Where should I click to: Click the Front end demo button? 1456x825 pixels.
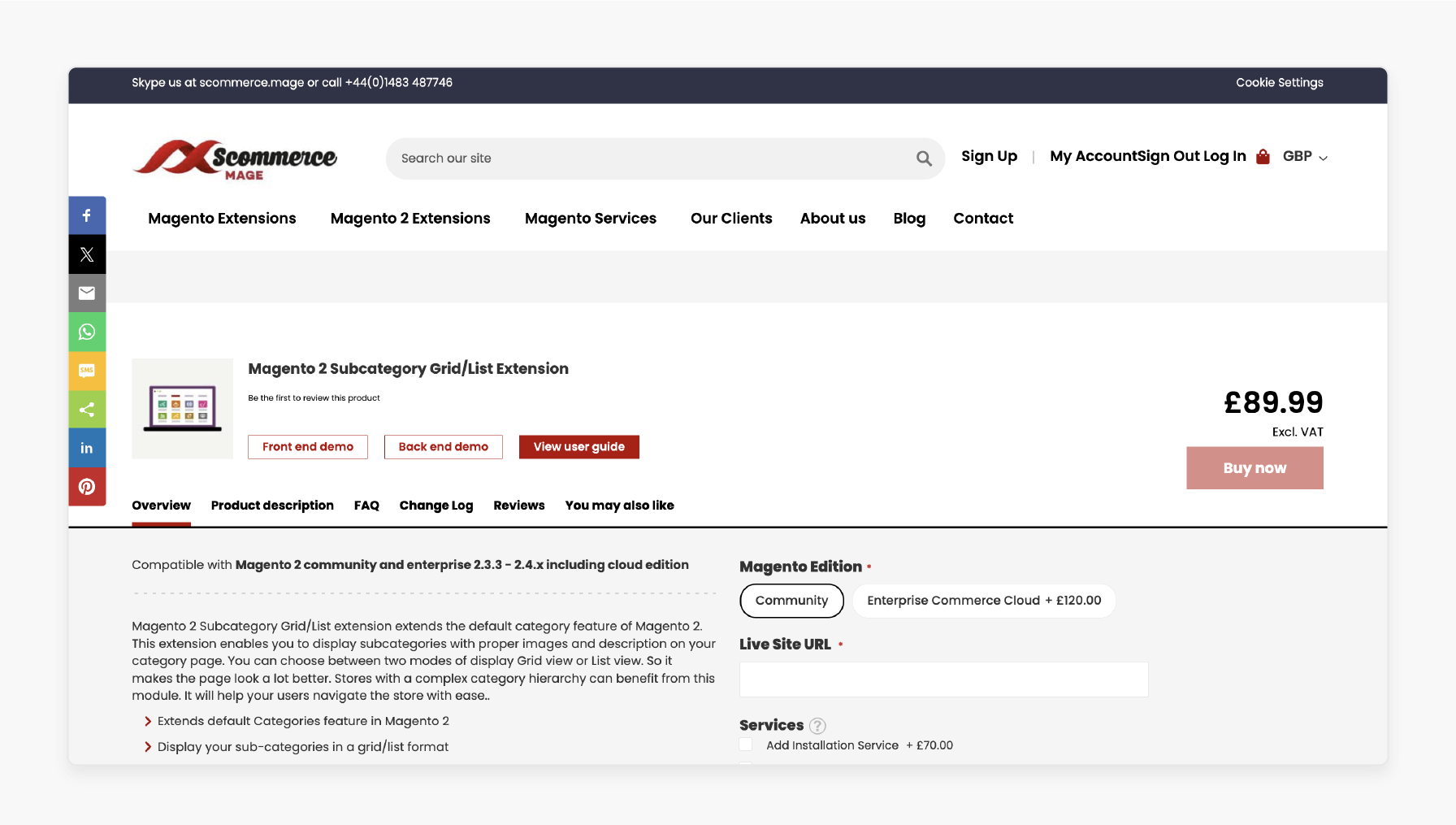(x=308, y=447)
